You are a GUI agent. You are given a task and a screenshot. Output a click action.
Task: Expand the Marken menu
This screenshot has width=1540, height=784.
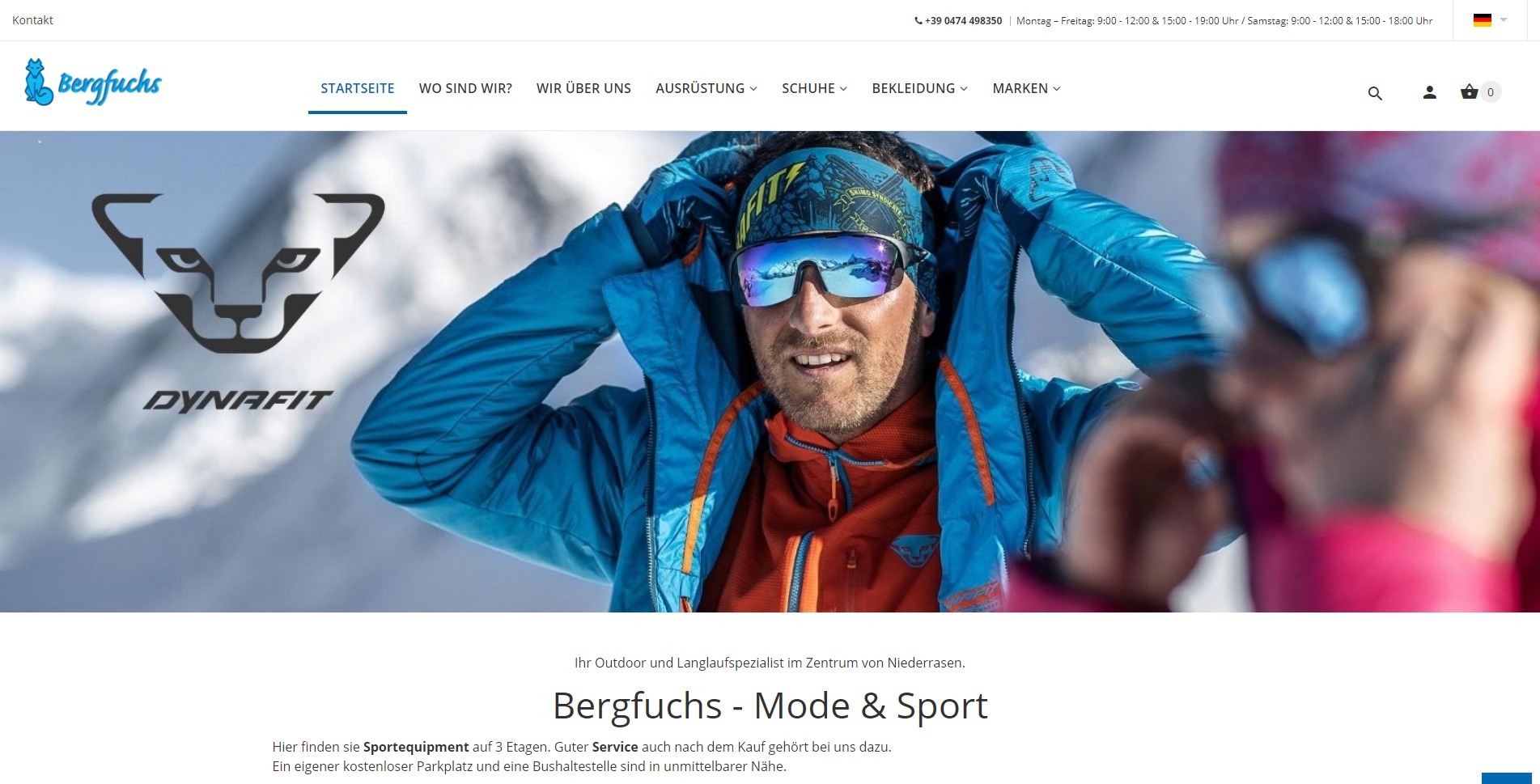tap(1026, 88)
